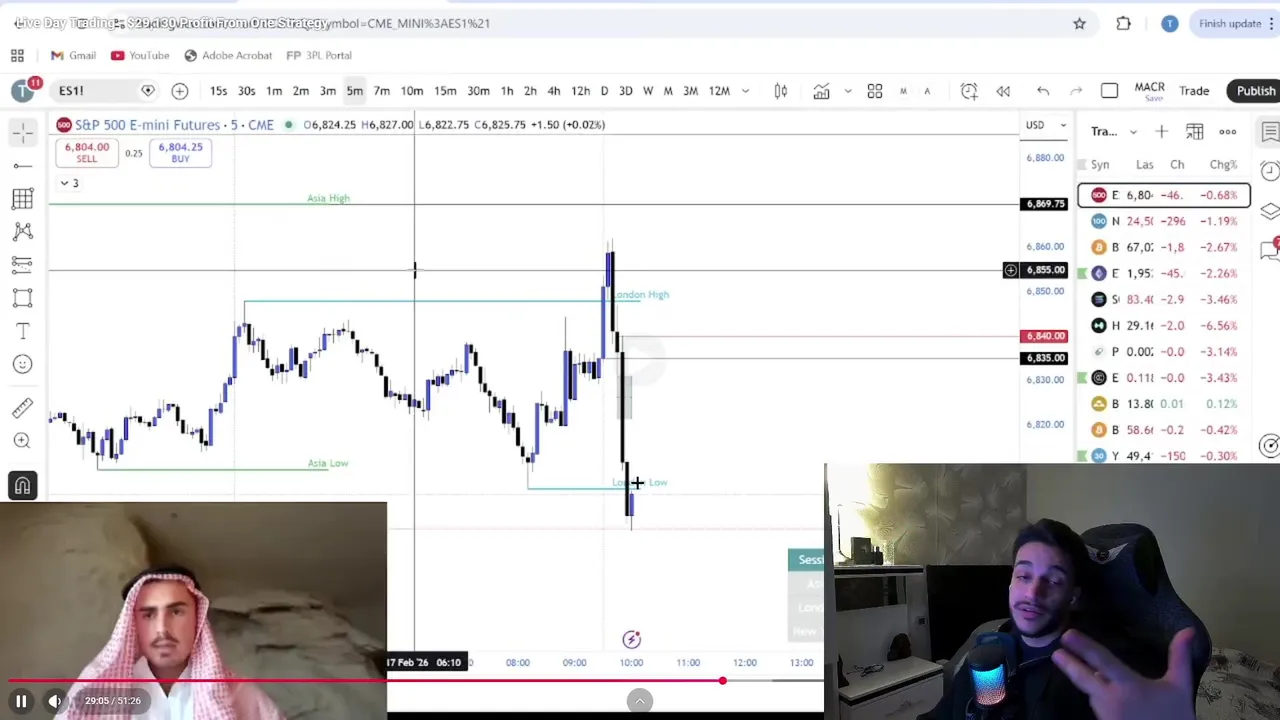This screenshot has height=720, width=1280.
Task: Click the compare/add symbol plus icon
Action: 180,91
